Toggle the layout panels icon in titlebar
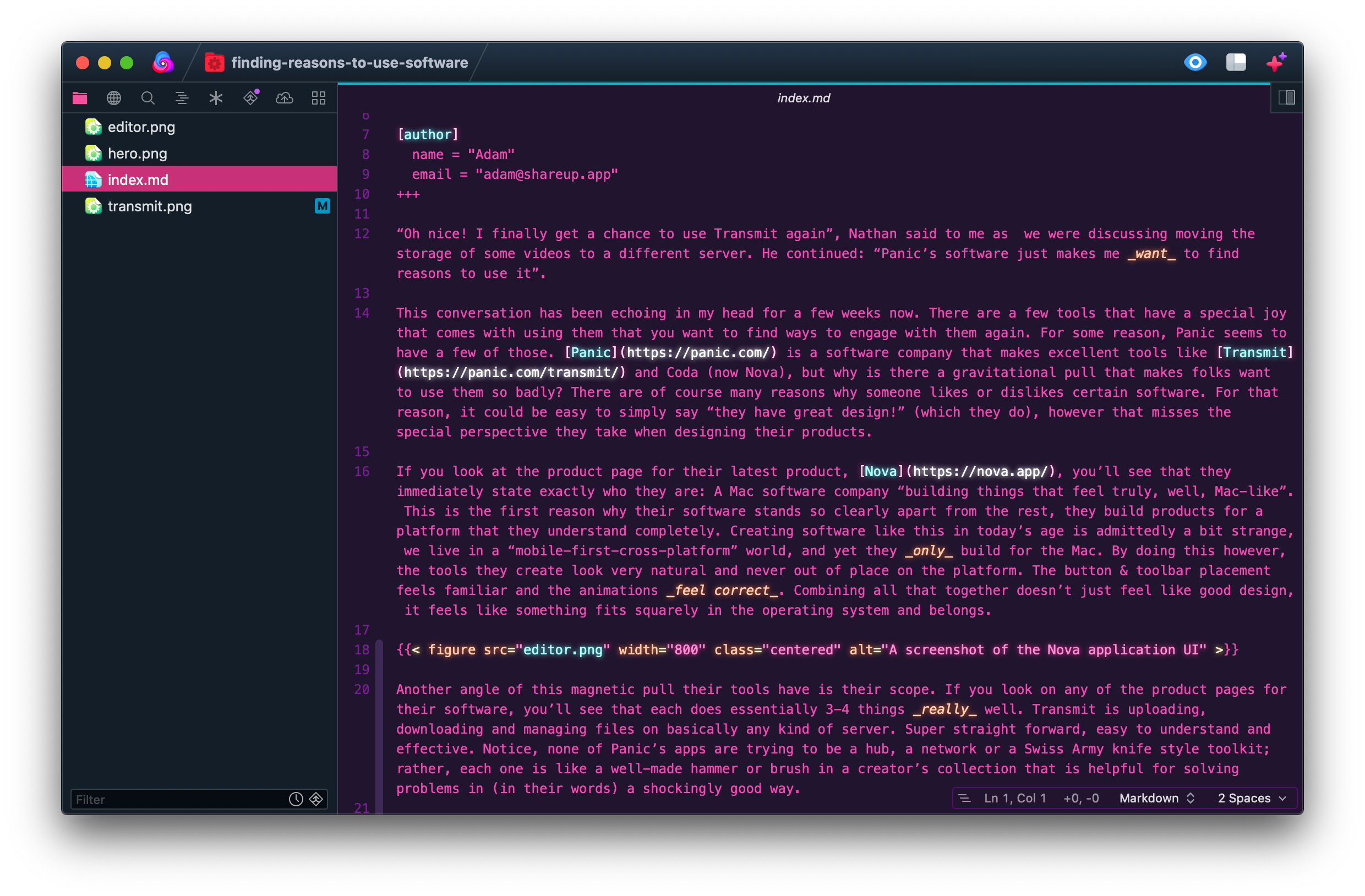Viewport: 1365px width, 896px height. [1236, 62]
